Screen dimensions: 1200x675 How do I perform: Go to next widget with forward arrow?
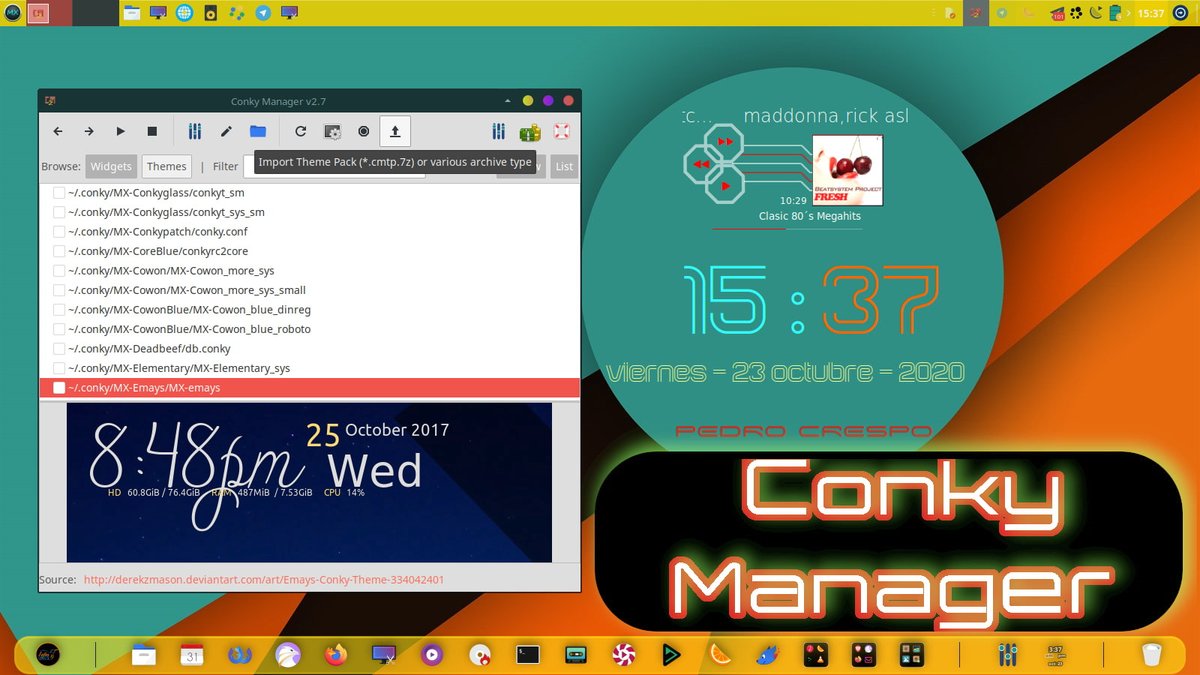(89, 131)
